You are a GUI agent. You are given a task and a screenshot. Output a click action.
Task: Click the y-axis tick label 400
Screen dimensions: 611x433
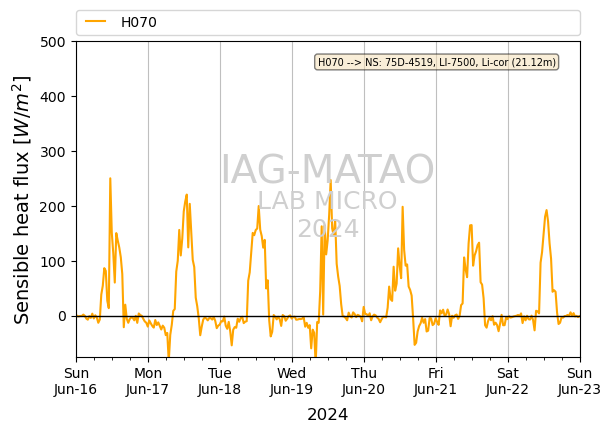[53, 97]
